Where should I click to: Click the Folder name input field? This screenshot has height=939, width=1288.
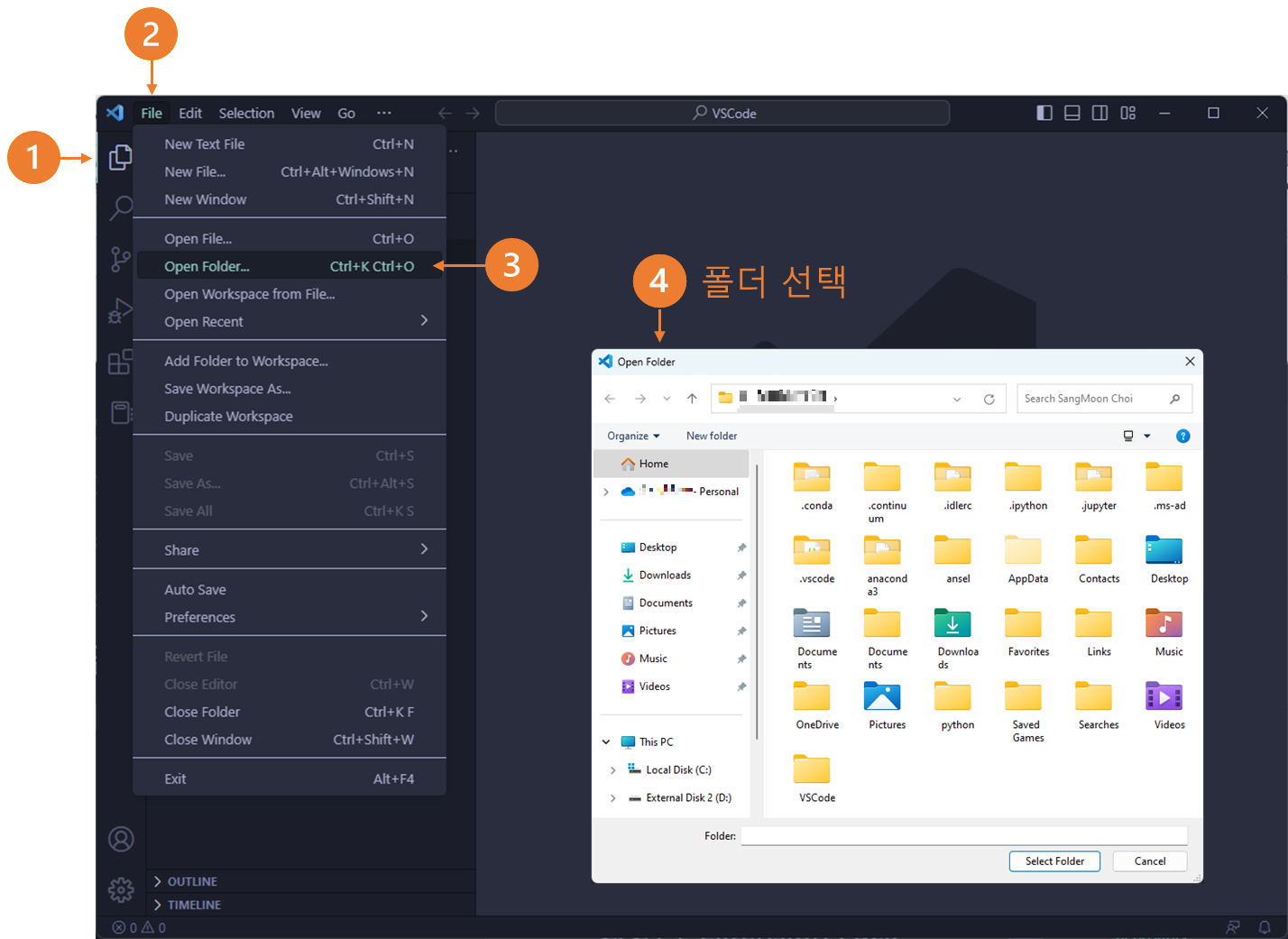click(964, 835)
